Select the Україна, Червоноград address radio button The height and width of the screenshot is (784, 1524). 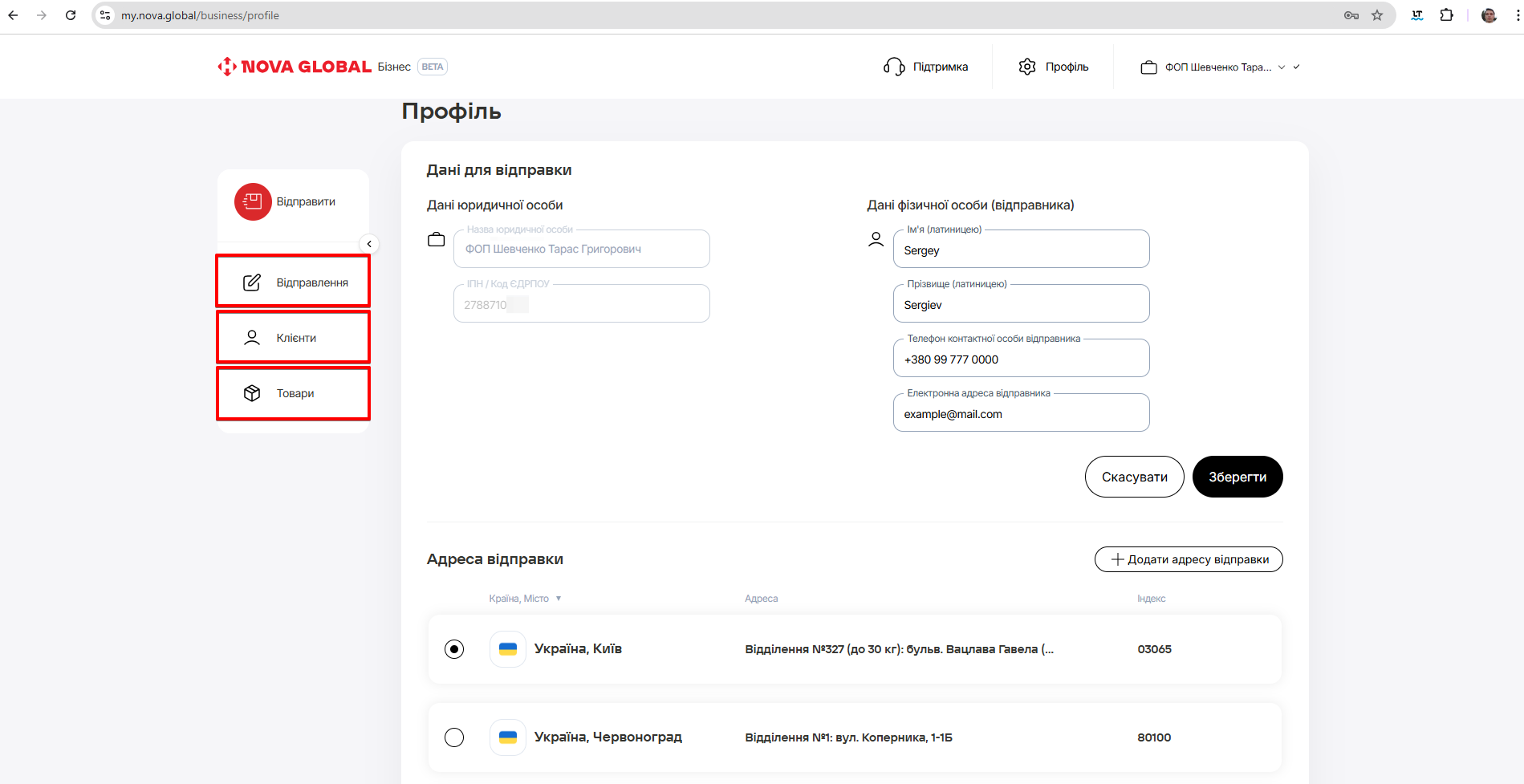[x=454, y=737]
